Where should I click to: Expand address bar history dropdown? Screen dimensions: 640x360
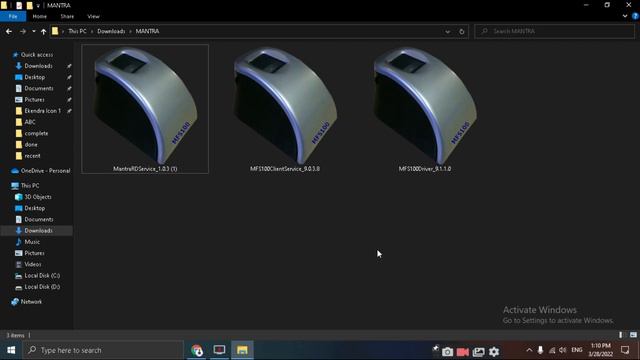click(x=448, y=31)
